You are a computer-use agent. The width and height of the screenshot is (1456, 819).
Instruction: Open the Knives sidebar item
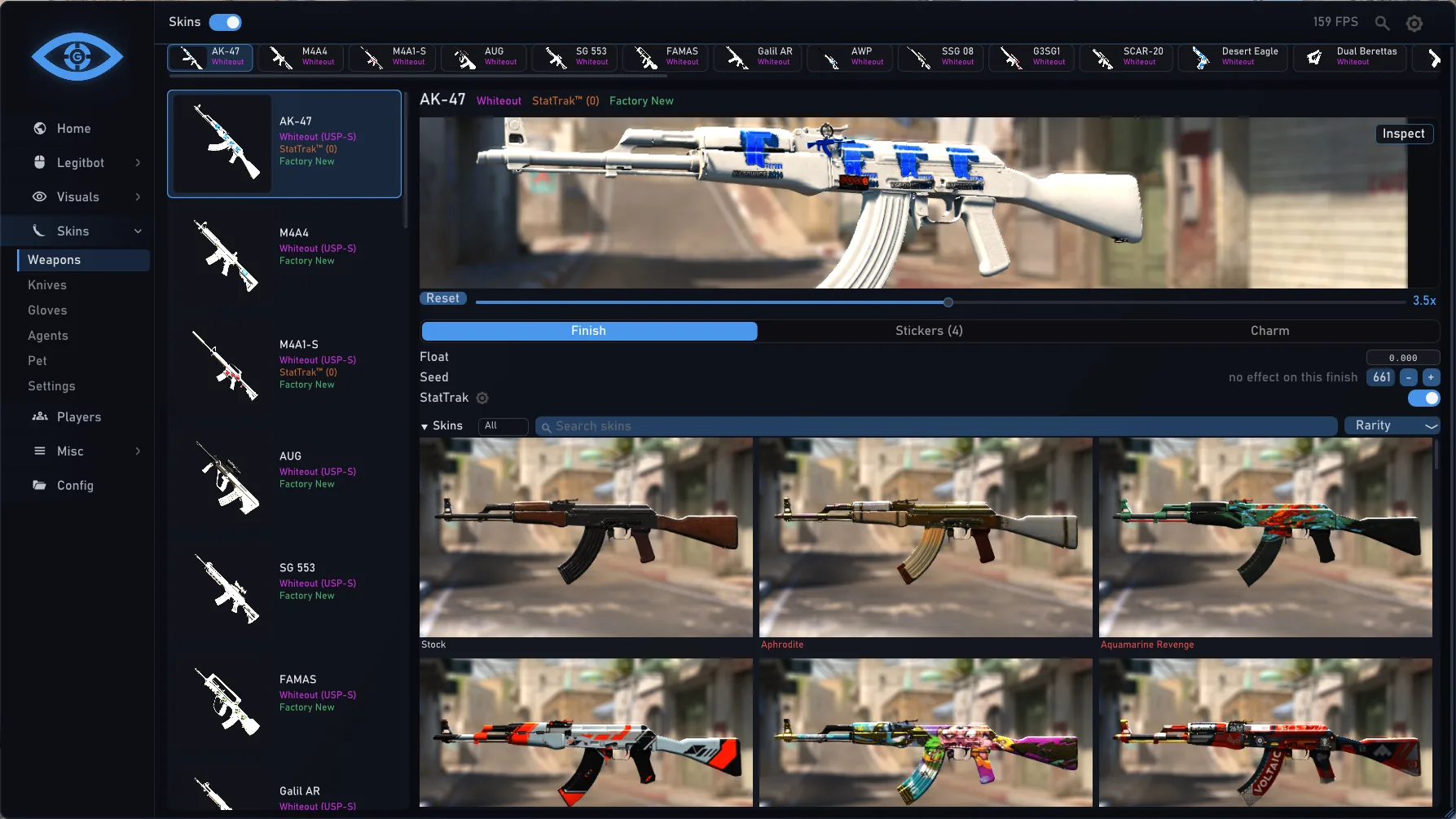point(47,285)
